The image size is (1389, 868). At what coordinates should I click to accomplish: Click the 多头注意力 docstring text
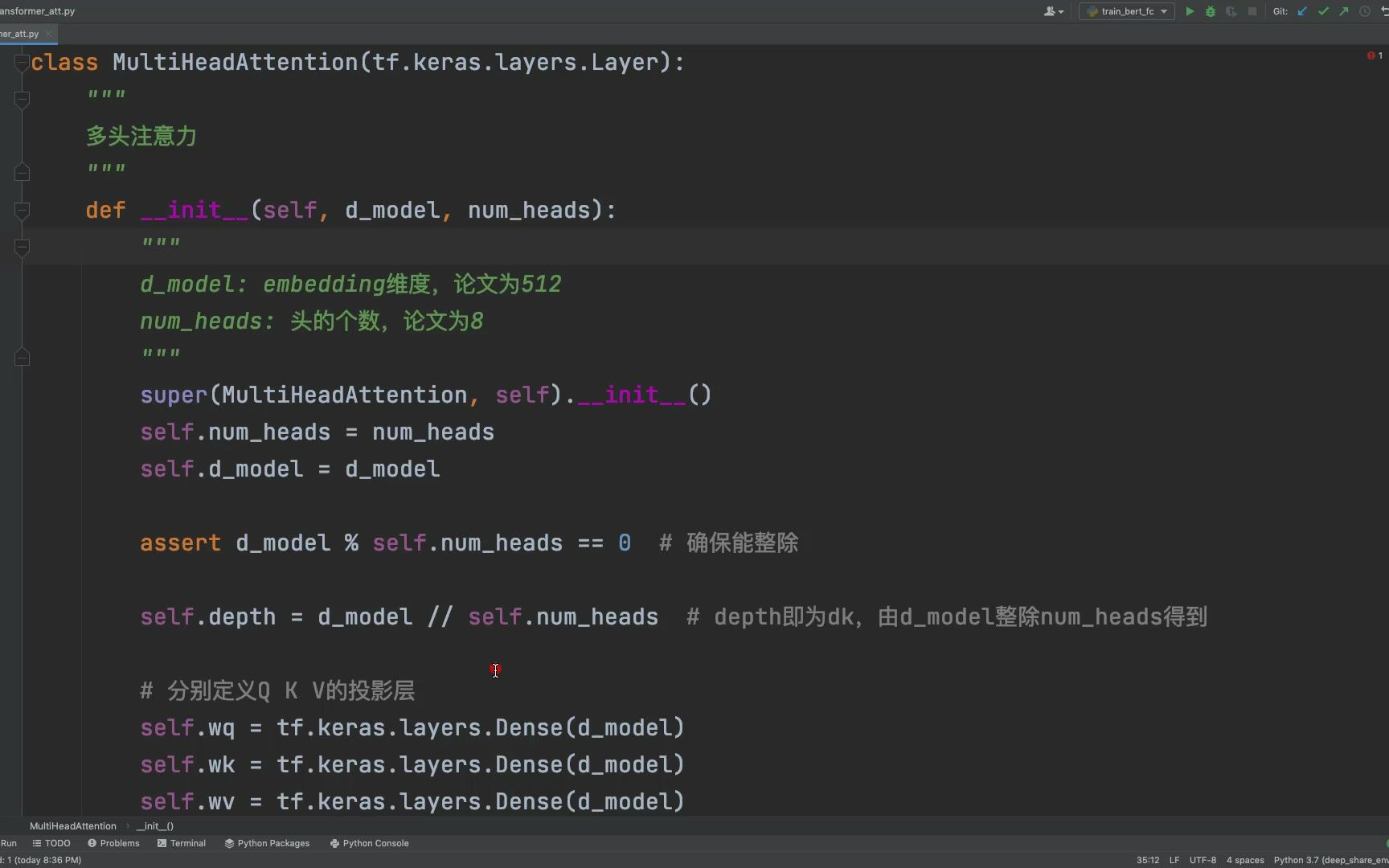pyautogui.click(x=141, y=136)
